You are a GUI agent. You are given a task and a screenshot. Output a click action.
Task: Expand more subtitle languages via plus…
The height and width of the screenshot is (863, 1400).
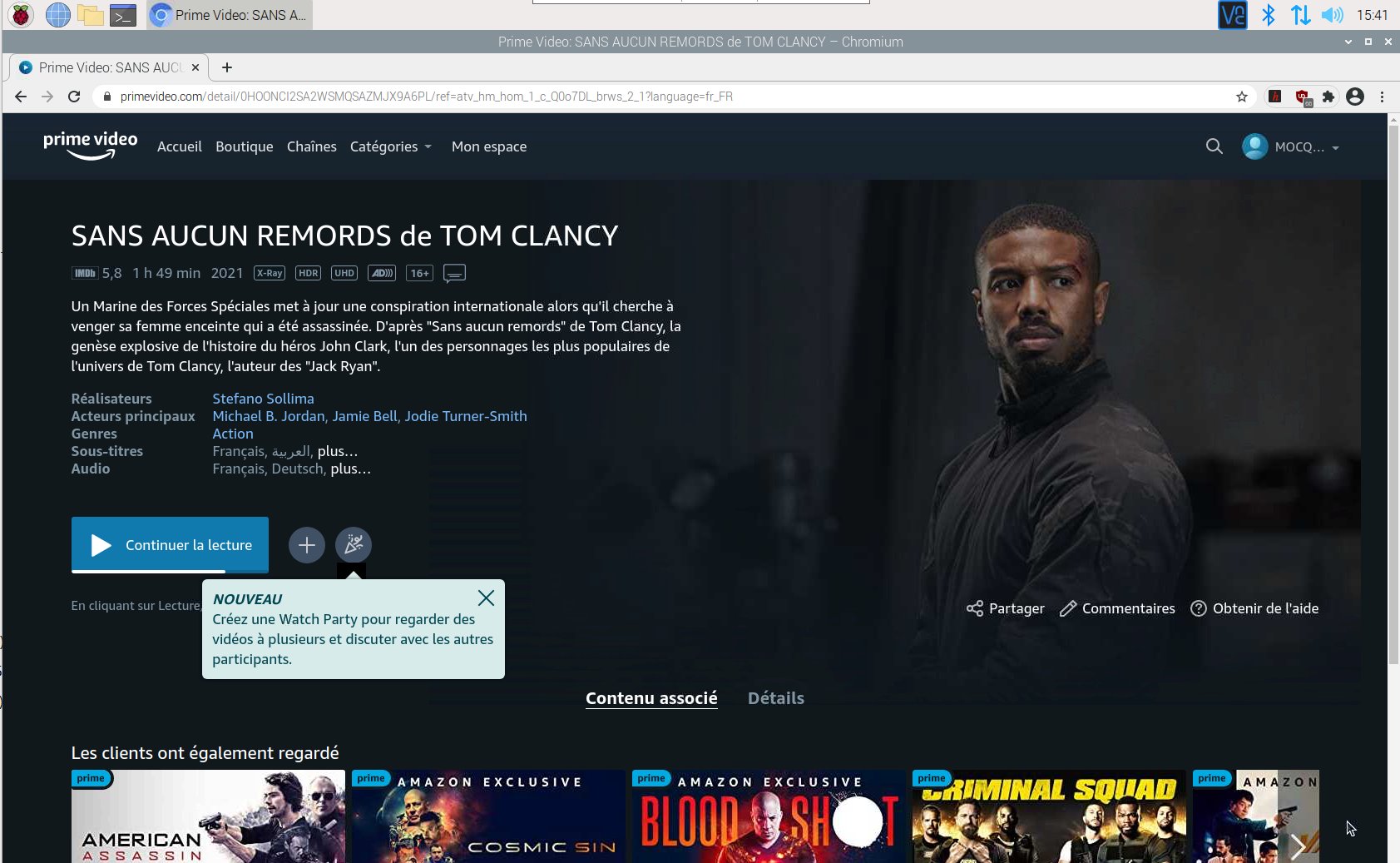pos(338,451)
